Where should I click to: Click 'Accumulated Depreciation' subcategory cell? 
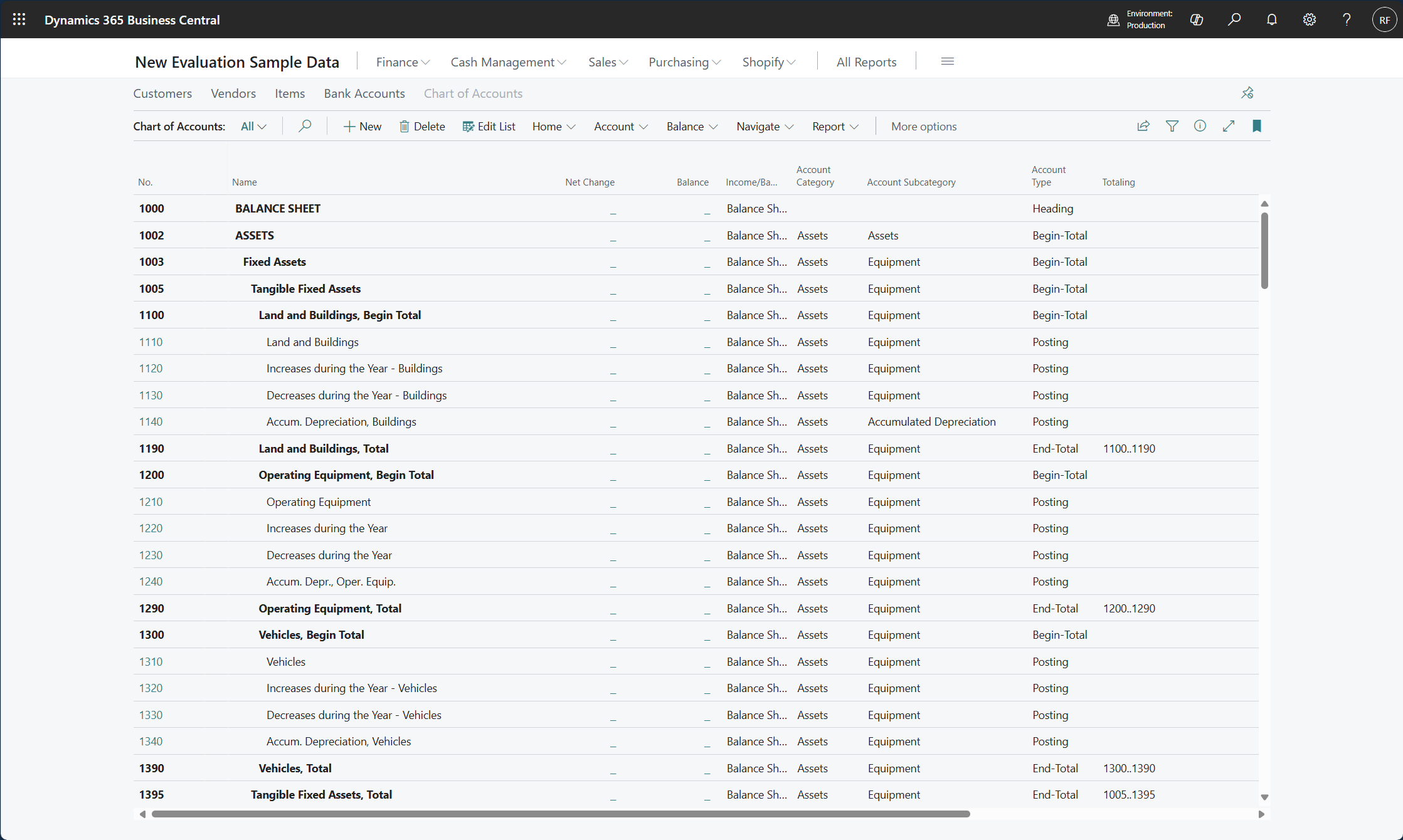(931, 422)
